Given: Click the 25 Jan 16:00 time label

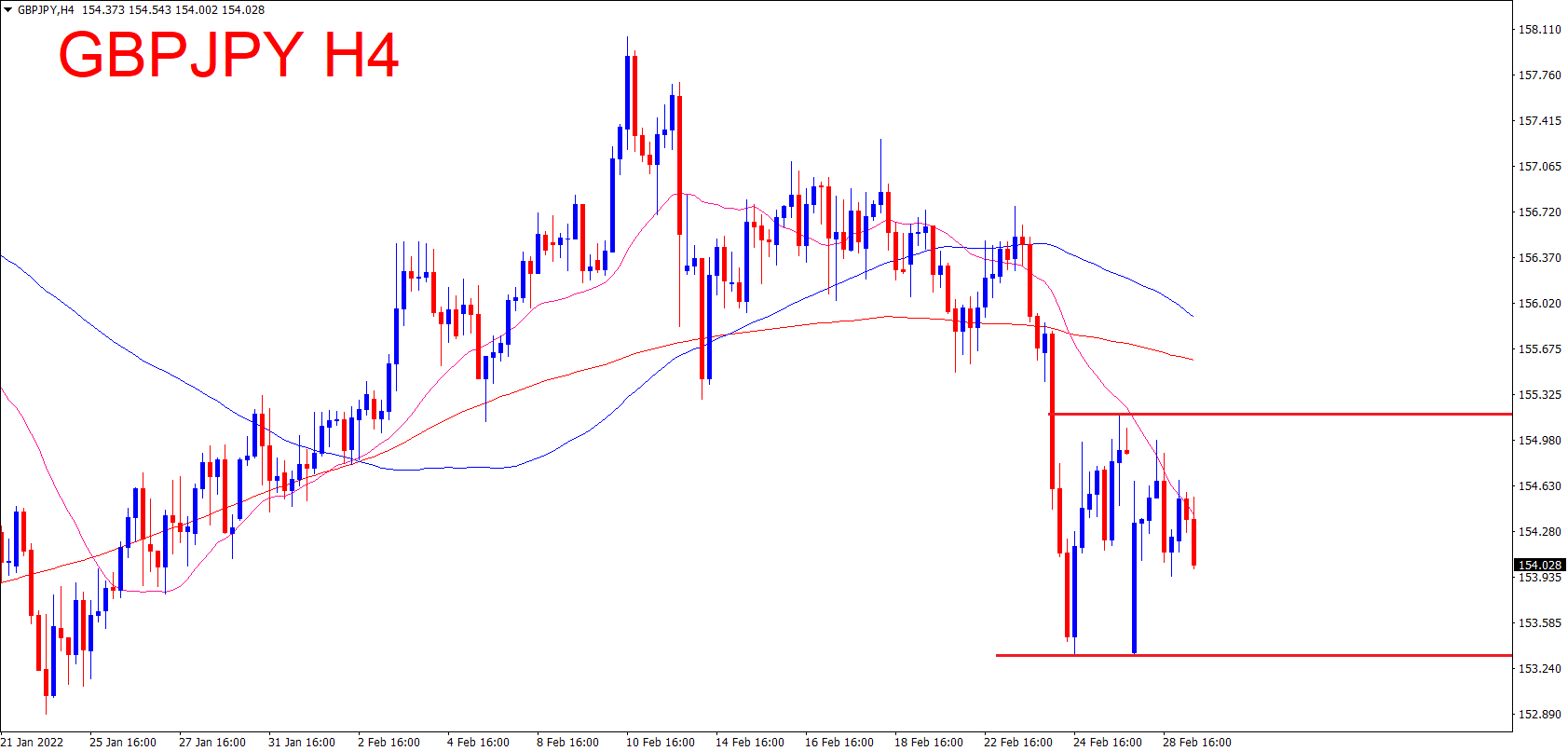Looking at the screenshot, I should (x=123, y=743).
